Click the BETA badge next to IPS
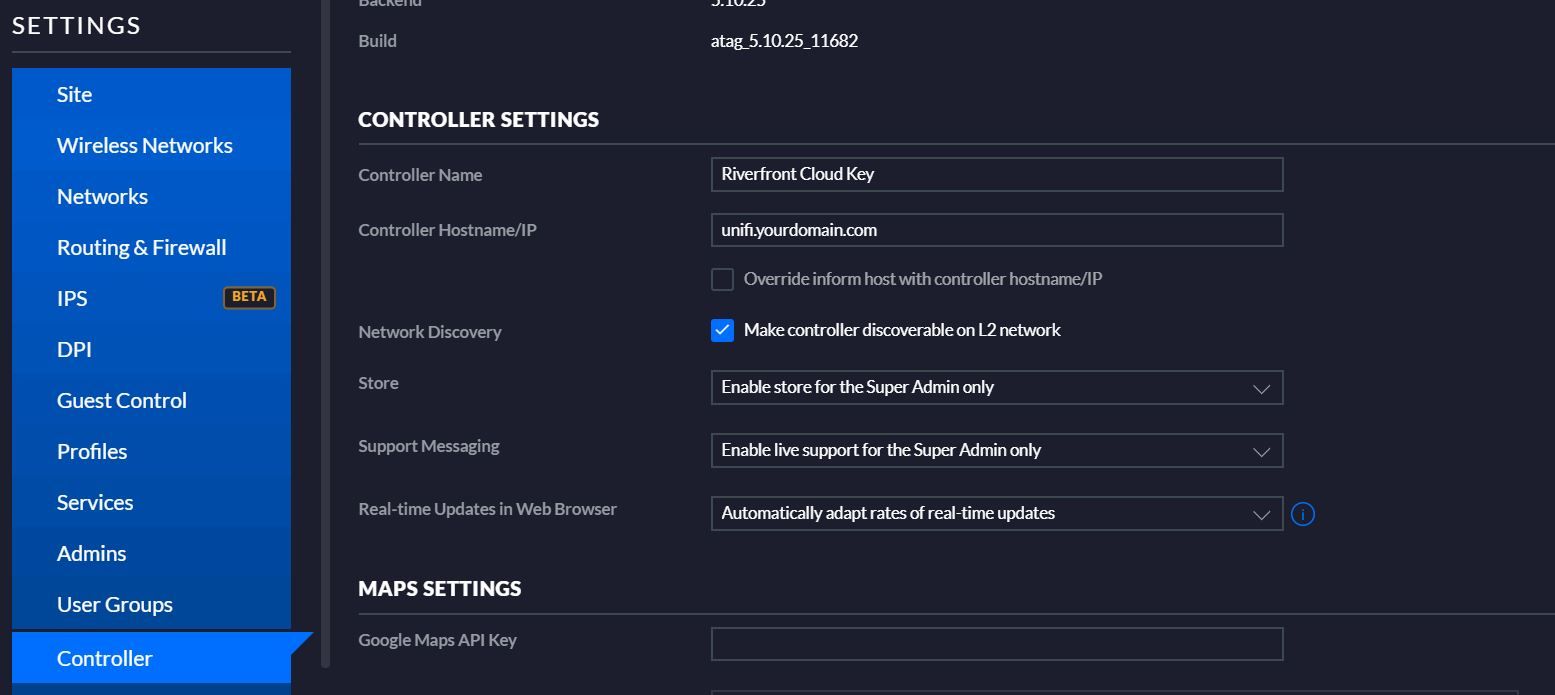 pyautogui.click(x=249, y=297)
